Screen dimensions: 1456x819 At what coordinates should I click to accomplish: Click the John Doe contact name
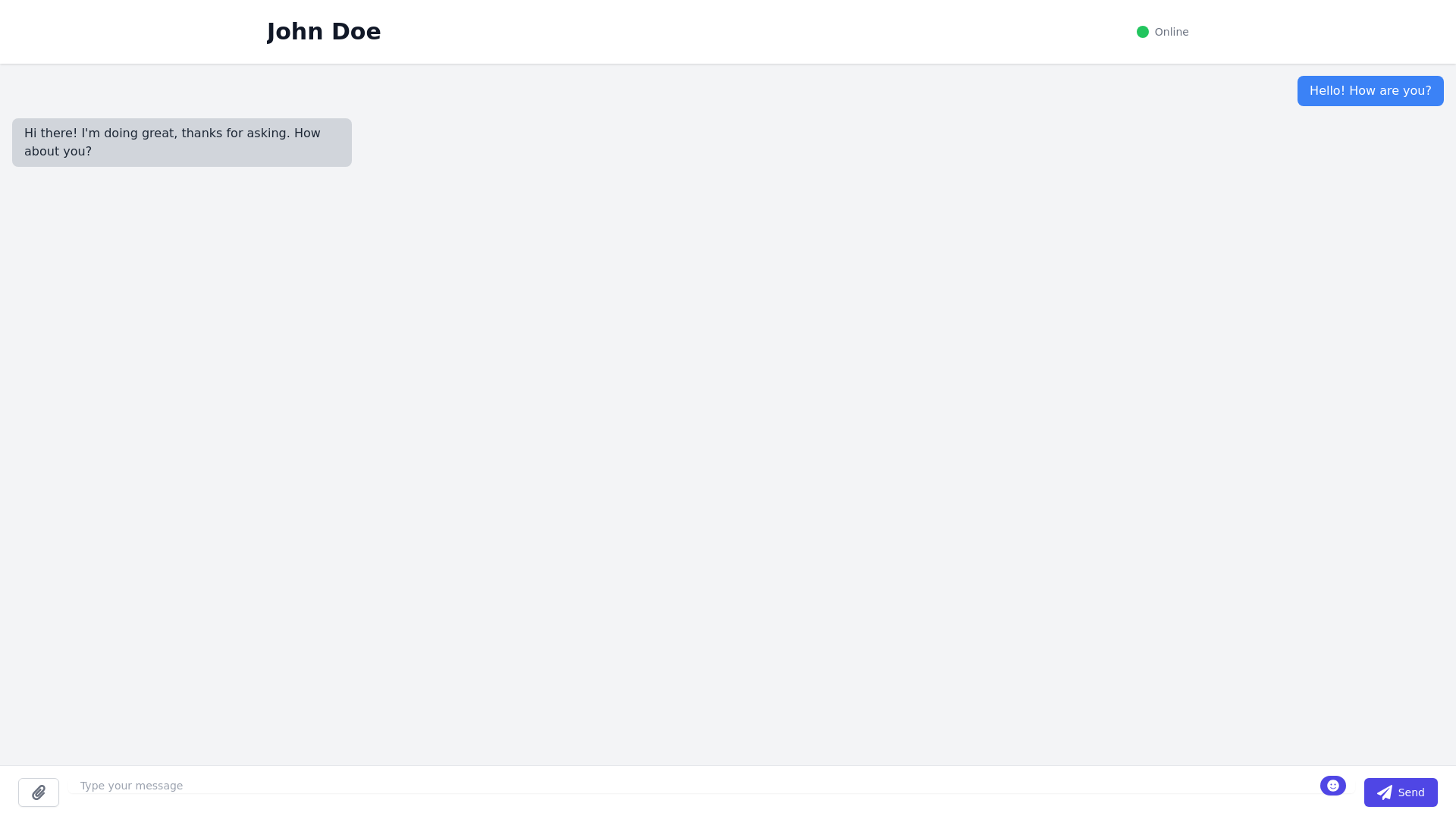coord(324,32)
